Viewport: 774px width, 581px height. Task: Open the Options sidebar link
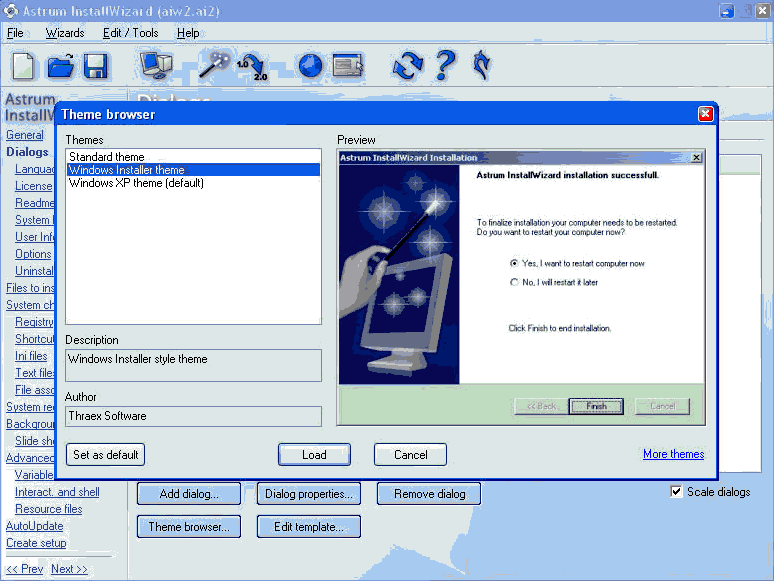point(33,254)
